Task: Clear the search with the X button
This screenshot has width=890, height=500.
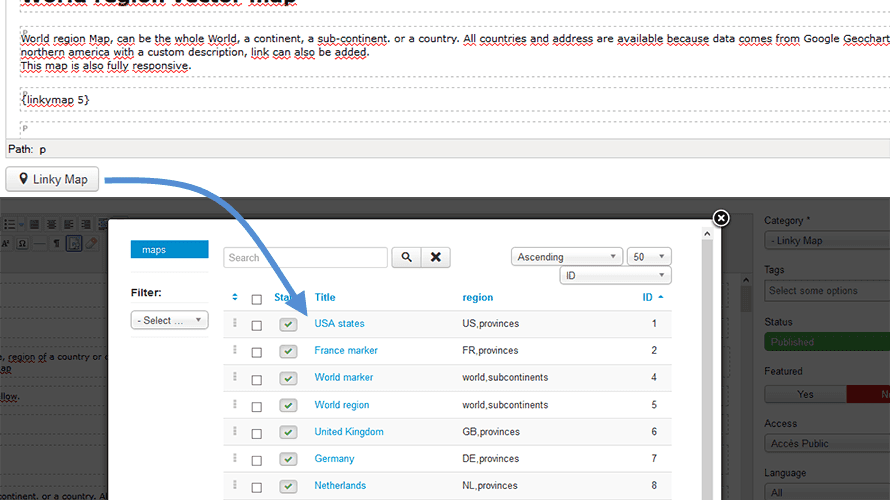Action: pyautogui.click(x=435, y=257)
